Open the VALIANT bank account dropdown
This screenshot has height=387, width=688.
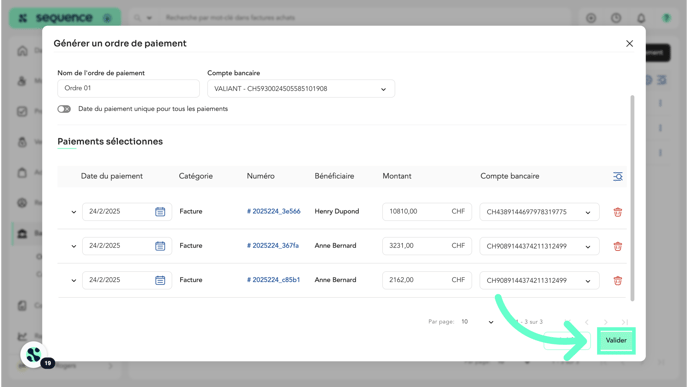tap(301, 89)
